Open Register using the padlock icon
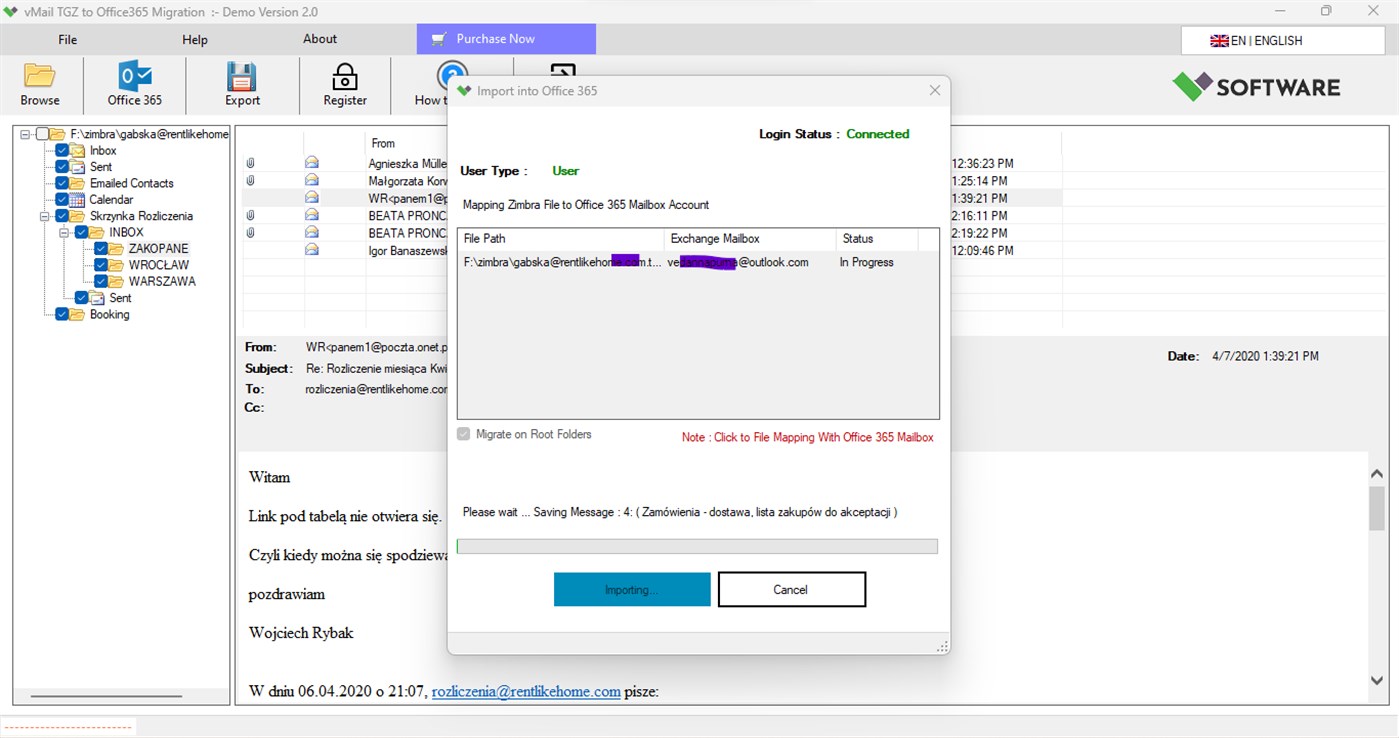 pos(344,75)
